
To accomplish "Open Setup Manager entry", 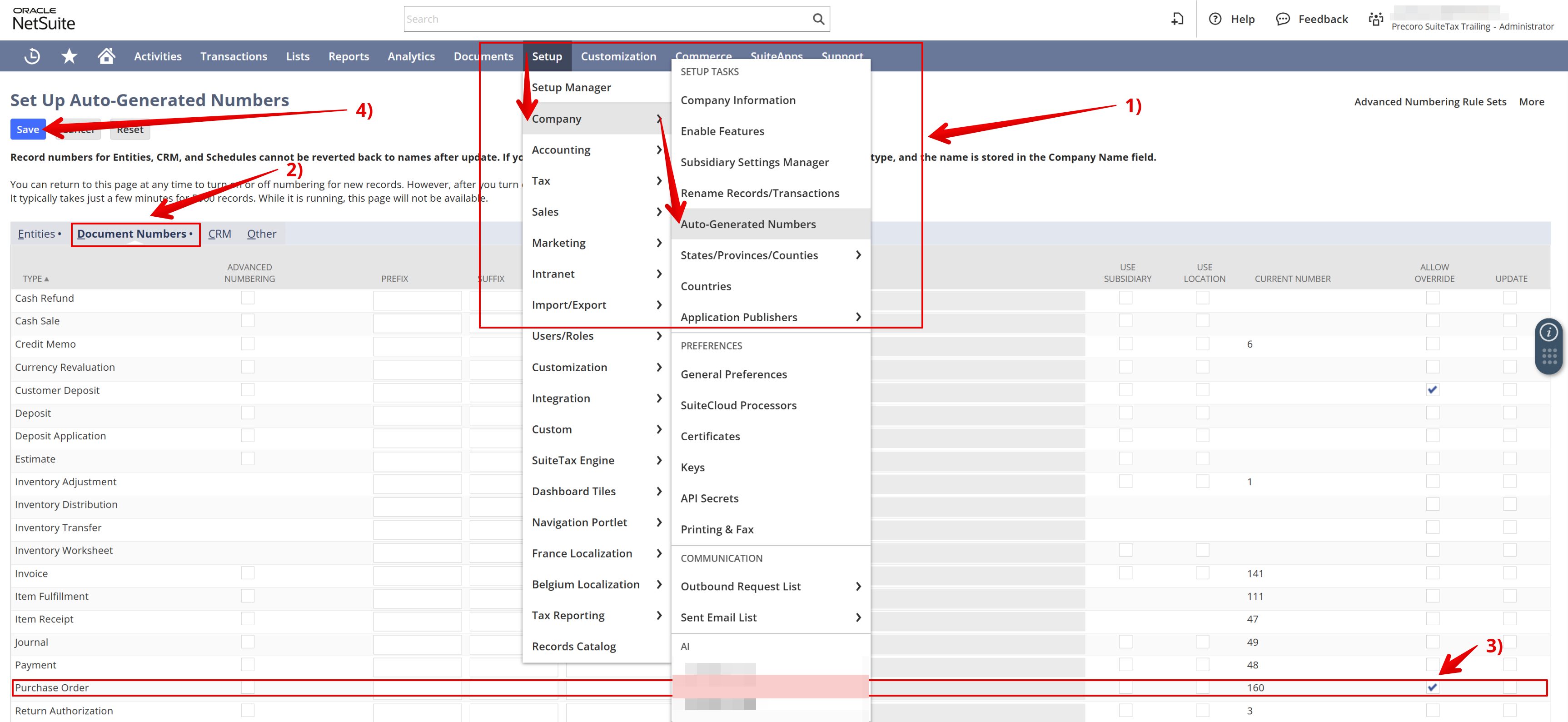I will tap(571, 88).
